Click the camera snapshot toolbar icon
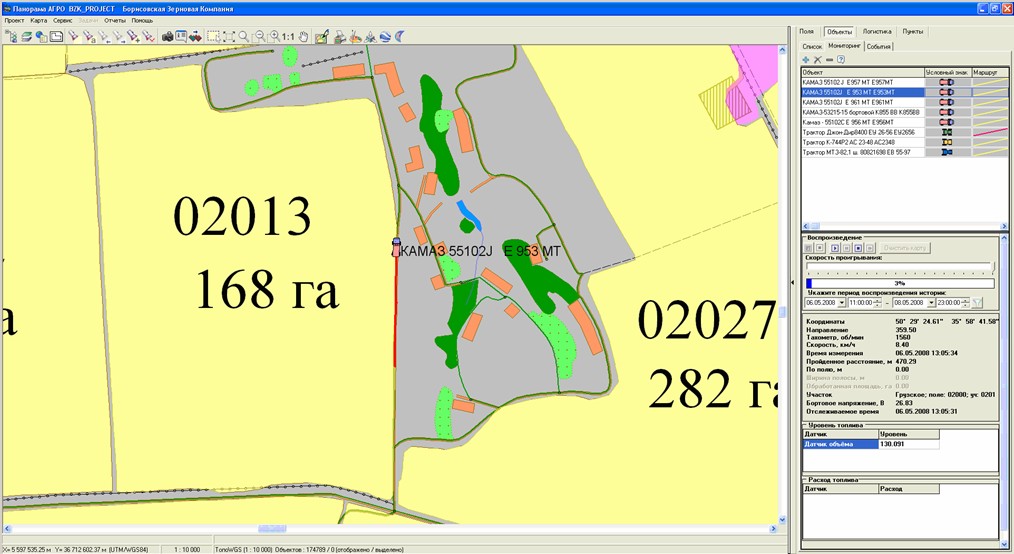 pyautogui.click(x=167, y=36)
